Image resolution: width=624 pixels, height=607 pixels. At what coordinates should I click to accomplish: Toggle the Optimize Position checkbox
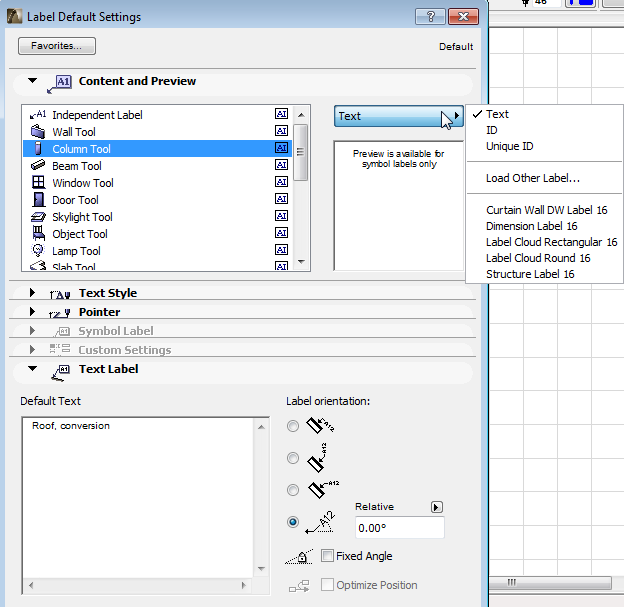pyautogui.click(x=327, y=585)
